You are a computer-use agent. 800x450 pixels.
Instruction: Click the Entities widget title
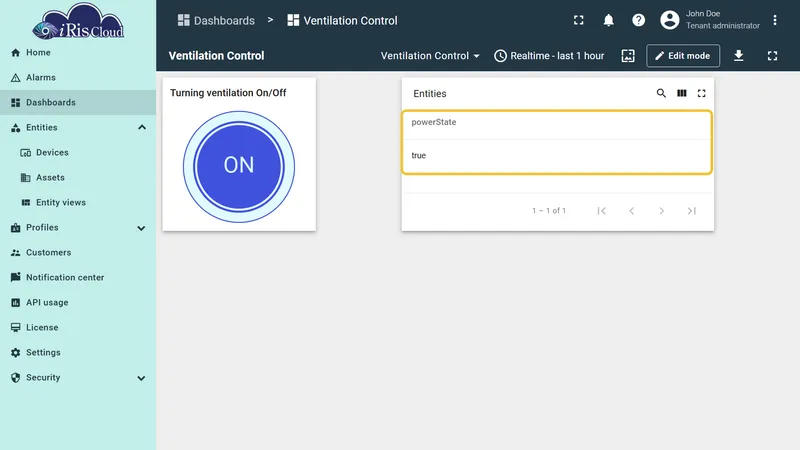(x=430, y=93)
